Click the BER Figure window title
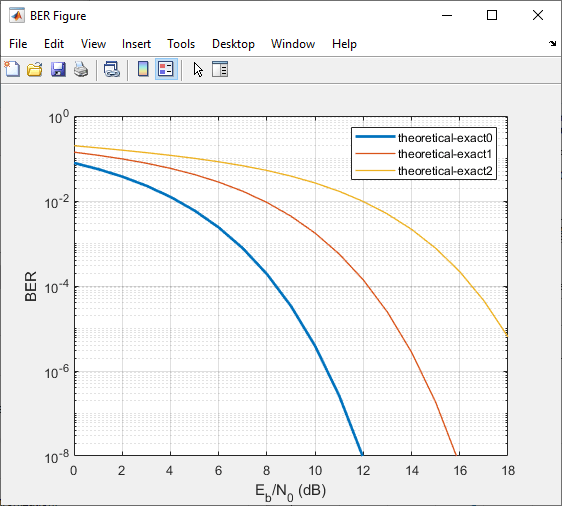562x506 pixels. [58, 16]
